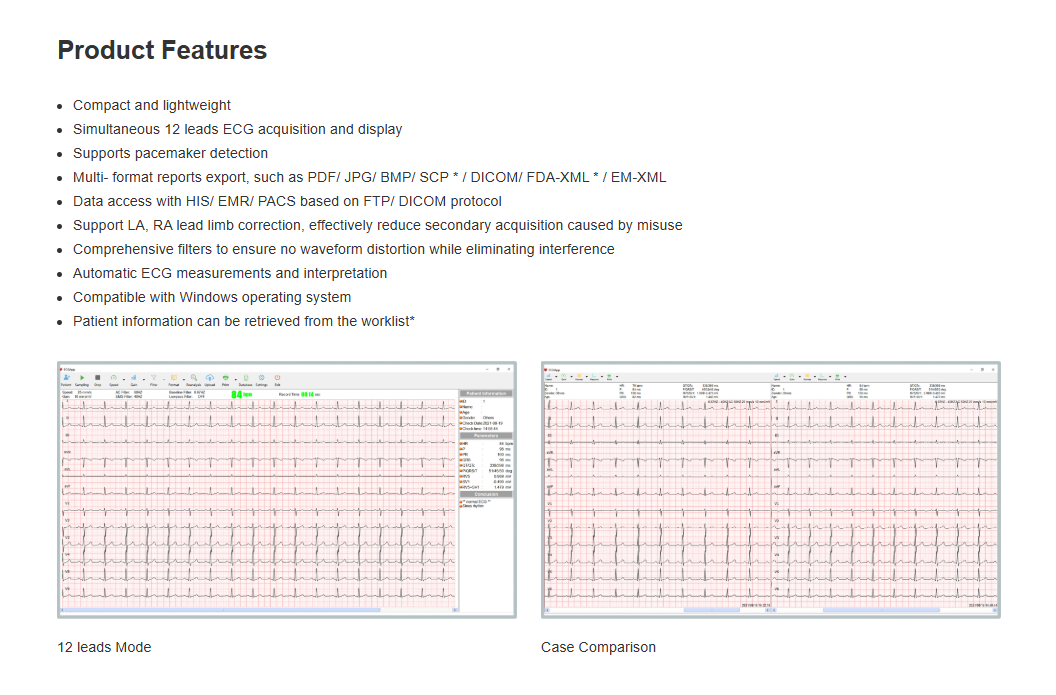Open Speed dropdown arrow in Case Comparison left pane
The image size is (1056, 695).
tap(556, 376)
